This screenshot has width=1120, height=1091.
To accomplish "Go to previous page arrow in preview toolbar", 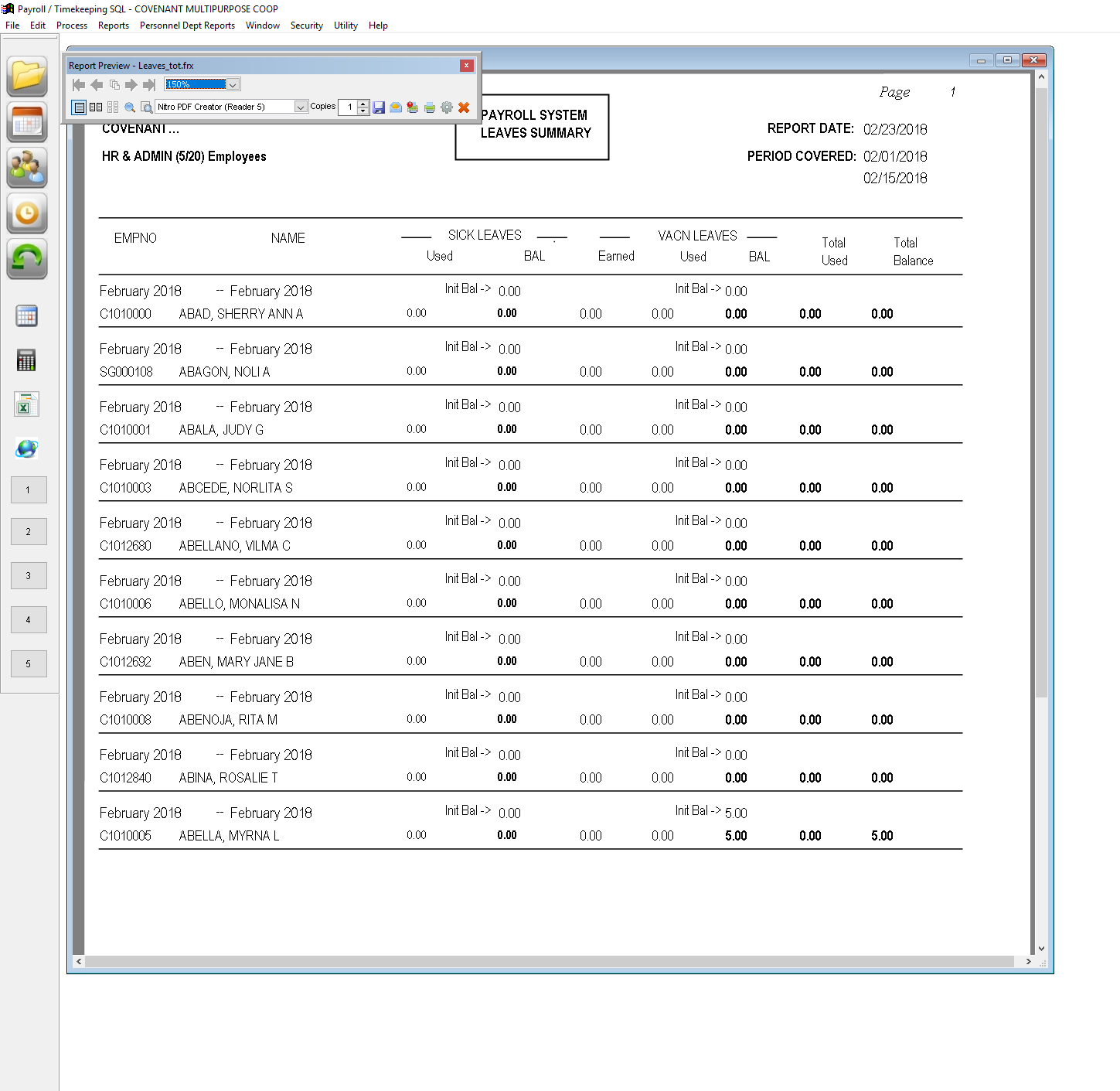I will point(97,84).
